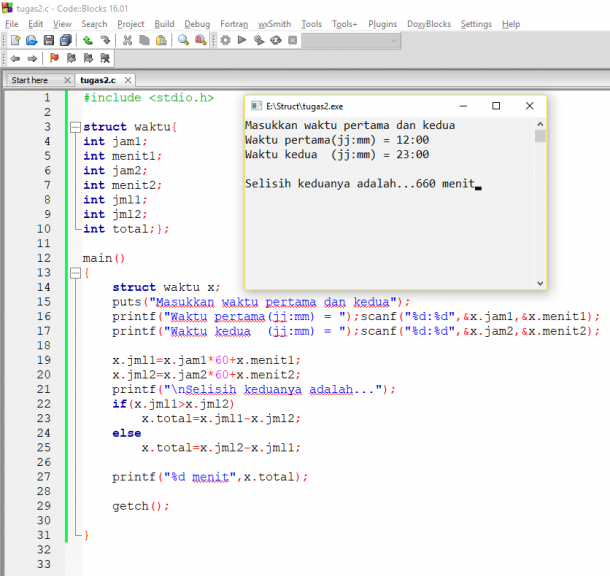
Task: Click on 'x.total=x.jml1-x.jml2;' line
Action: 221,418
